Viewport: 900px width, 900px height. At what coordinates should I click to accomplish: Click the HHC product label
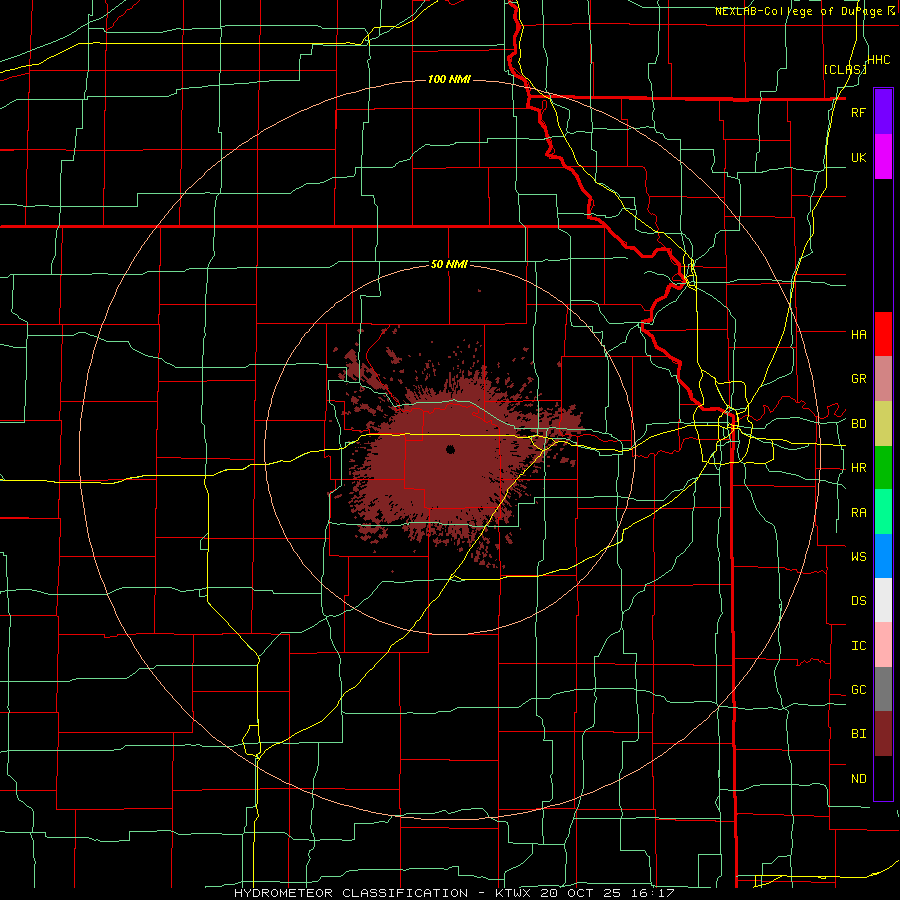click(x=879, y=60)
